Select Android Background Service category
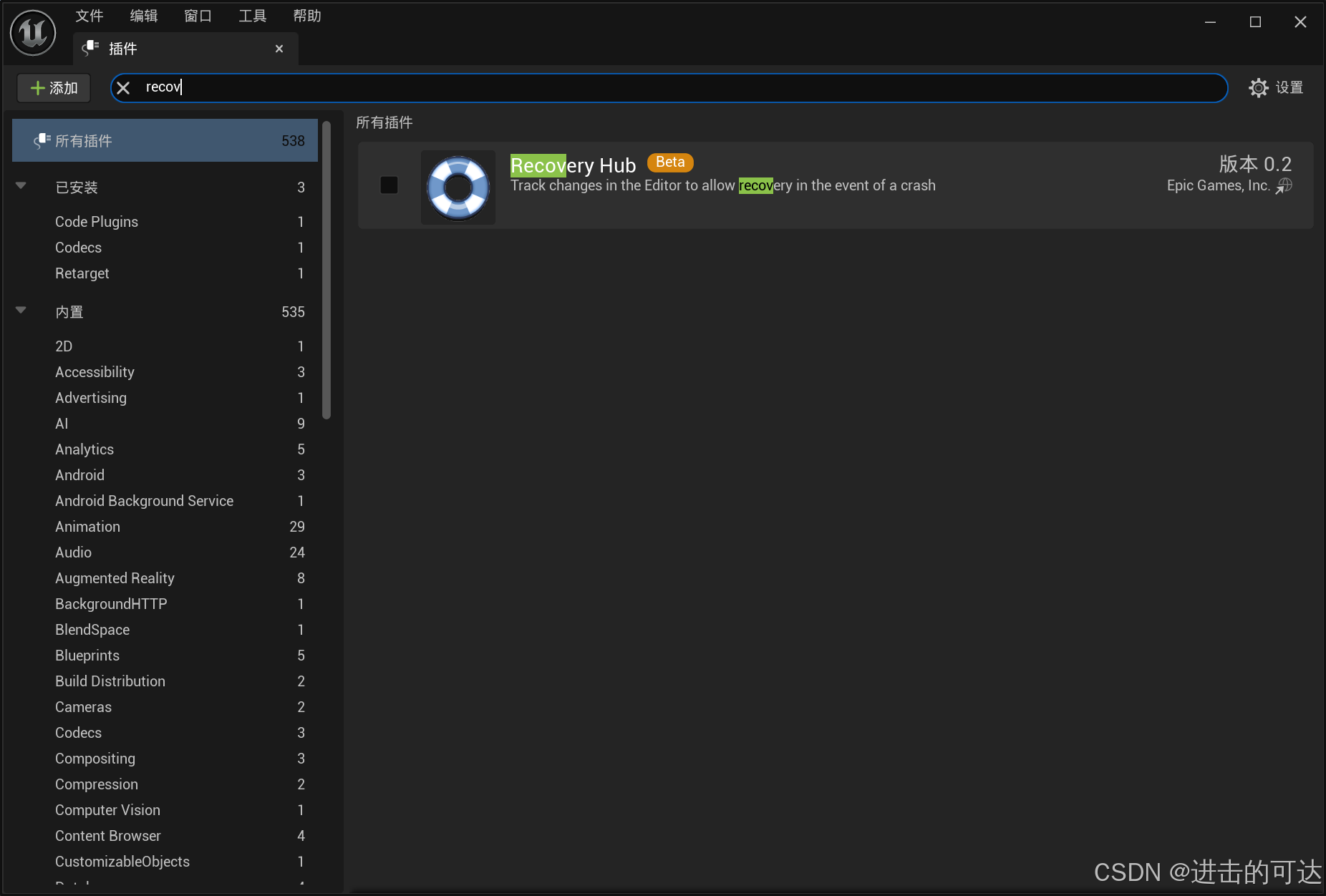Screen dimensions: 1326x896 point(165,501)
